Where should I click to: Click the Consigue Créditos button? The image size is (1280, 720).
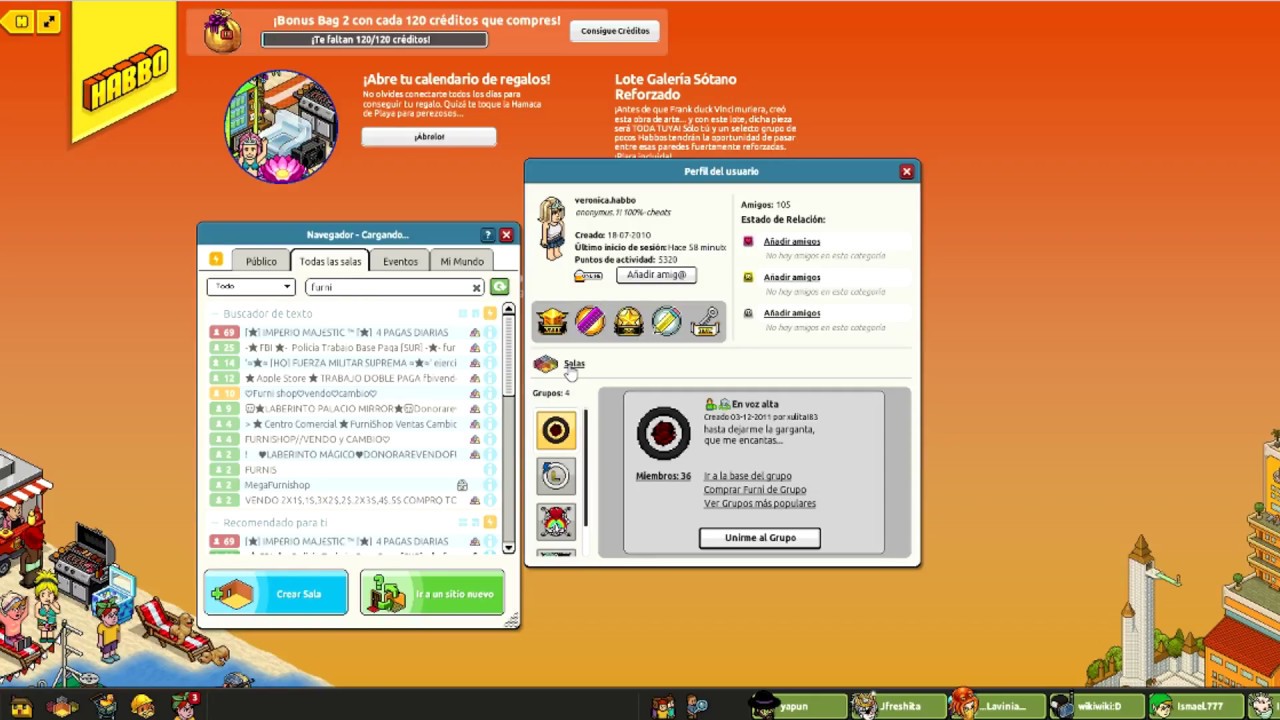point(615,31)
